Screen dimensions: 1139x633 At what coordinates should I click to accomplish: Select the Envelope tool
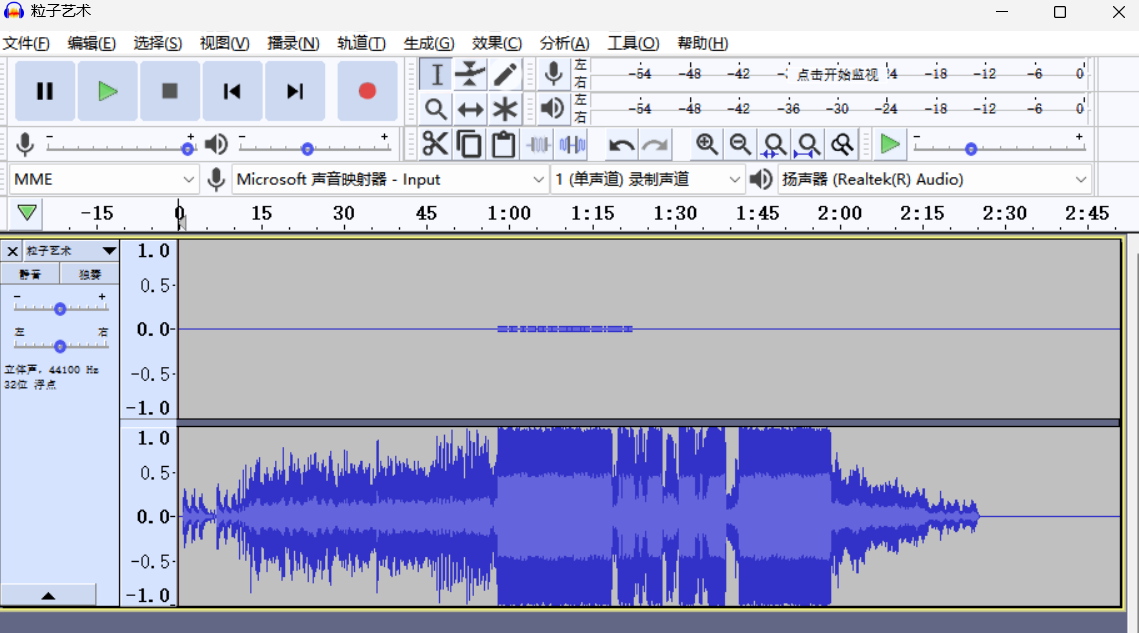click(470, 75)
